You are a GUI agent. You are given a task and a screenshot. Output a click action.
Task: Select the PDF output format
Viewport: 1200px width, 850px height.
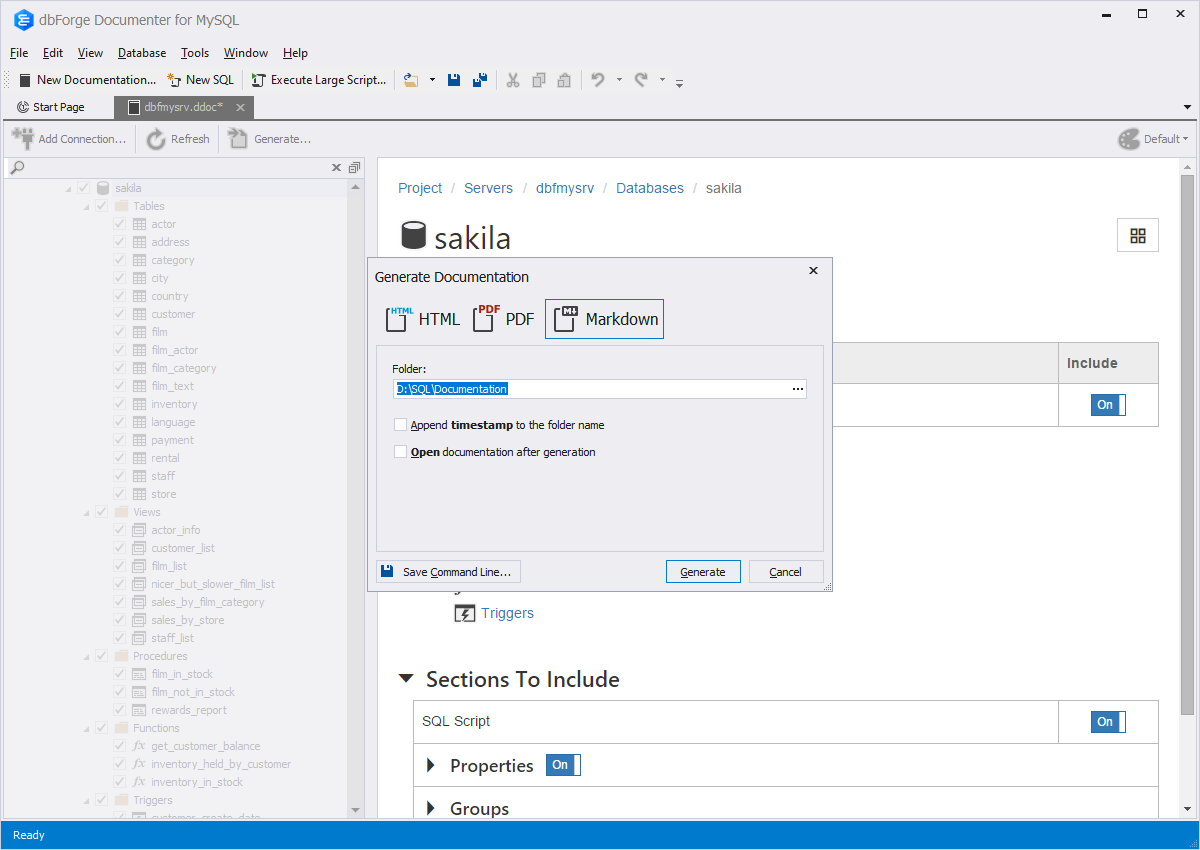[503, 318]
